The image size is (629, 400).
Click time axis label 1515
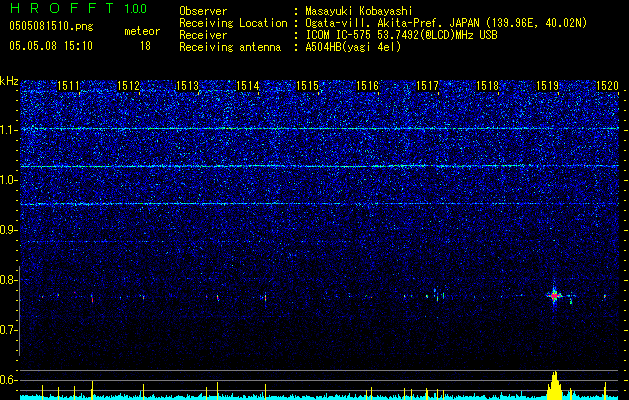pos(308,86)
